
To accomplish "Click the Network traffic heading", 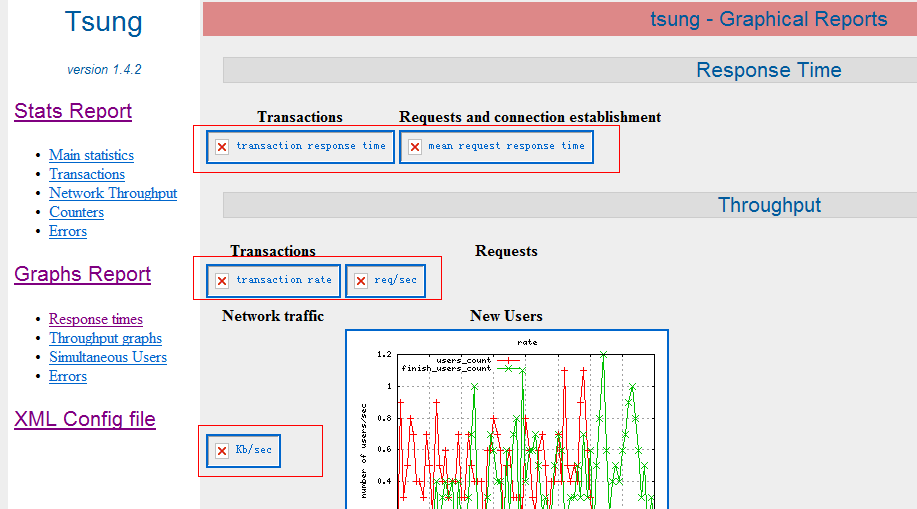I will tap(273, 316).
